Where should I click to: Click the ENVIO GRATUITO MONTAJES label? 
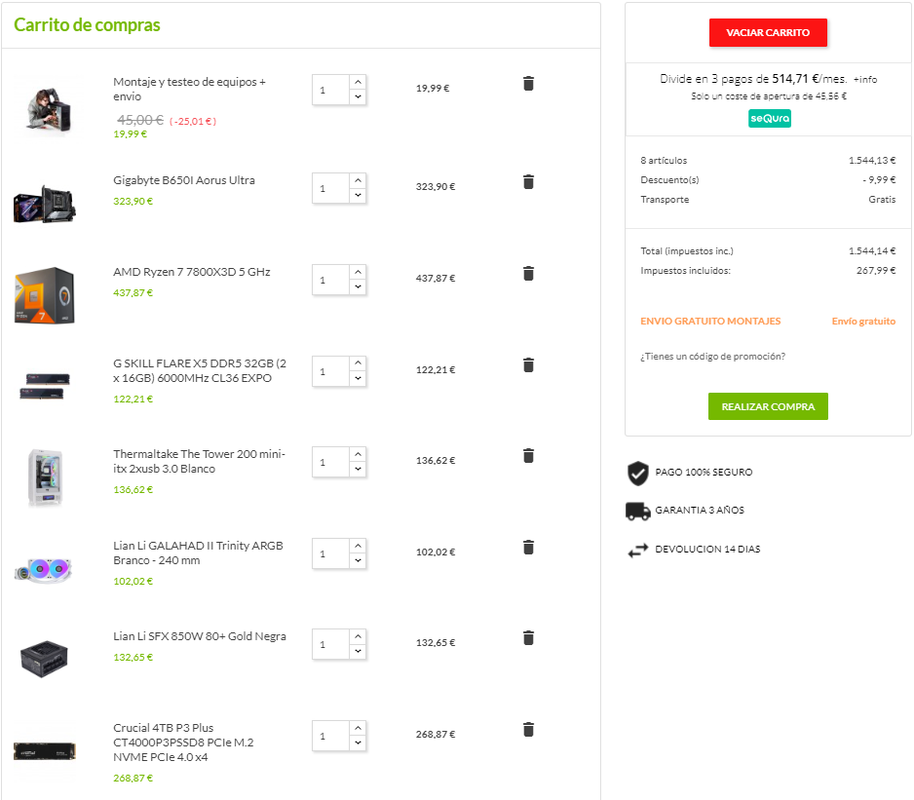[x=711, y=321]
